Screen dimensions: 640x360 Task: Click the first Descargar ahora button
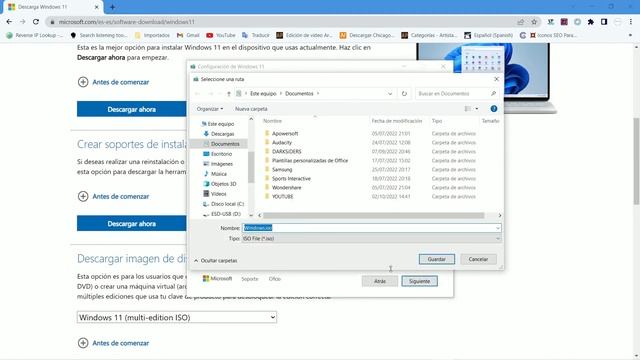coord(131,109)
